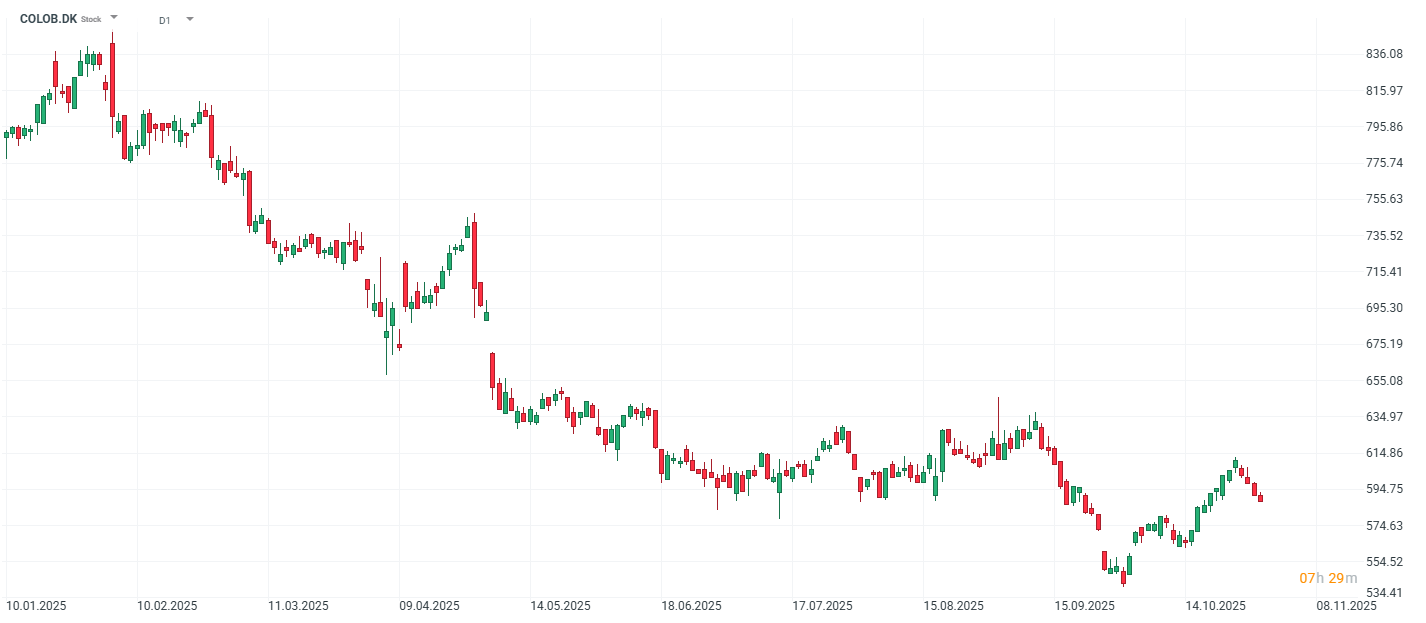
Task: Click the 07h 29m candle countdown timer
Action: [1328, 578]
